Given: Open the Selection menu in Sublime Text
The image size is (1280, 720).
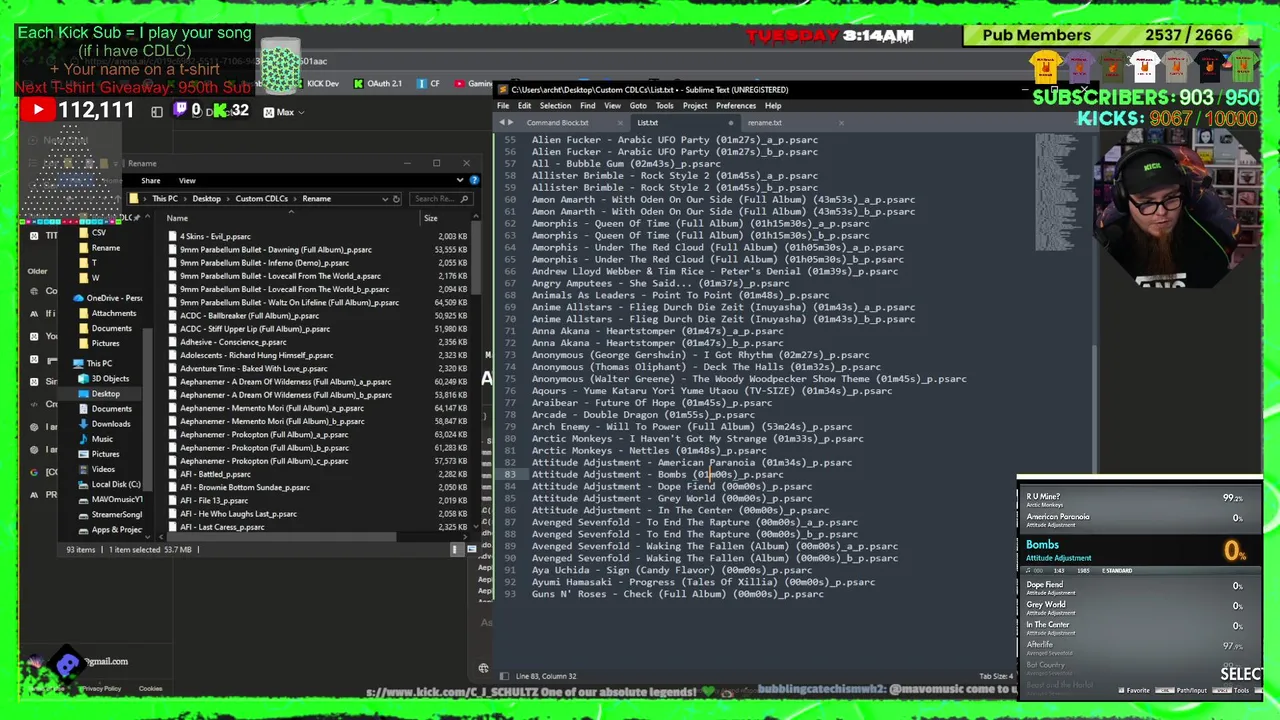Looking at the screenshot, I should pos(555,106).
